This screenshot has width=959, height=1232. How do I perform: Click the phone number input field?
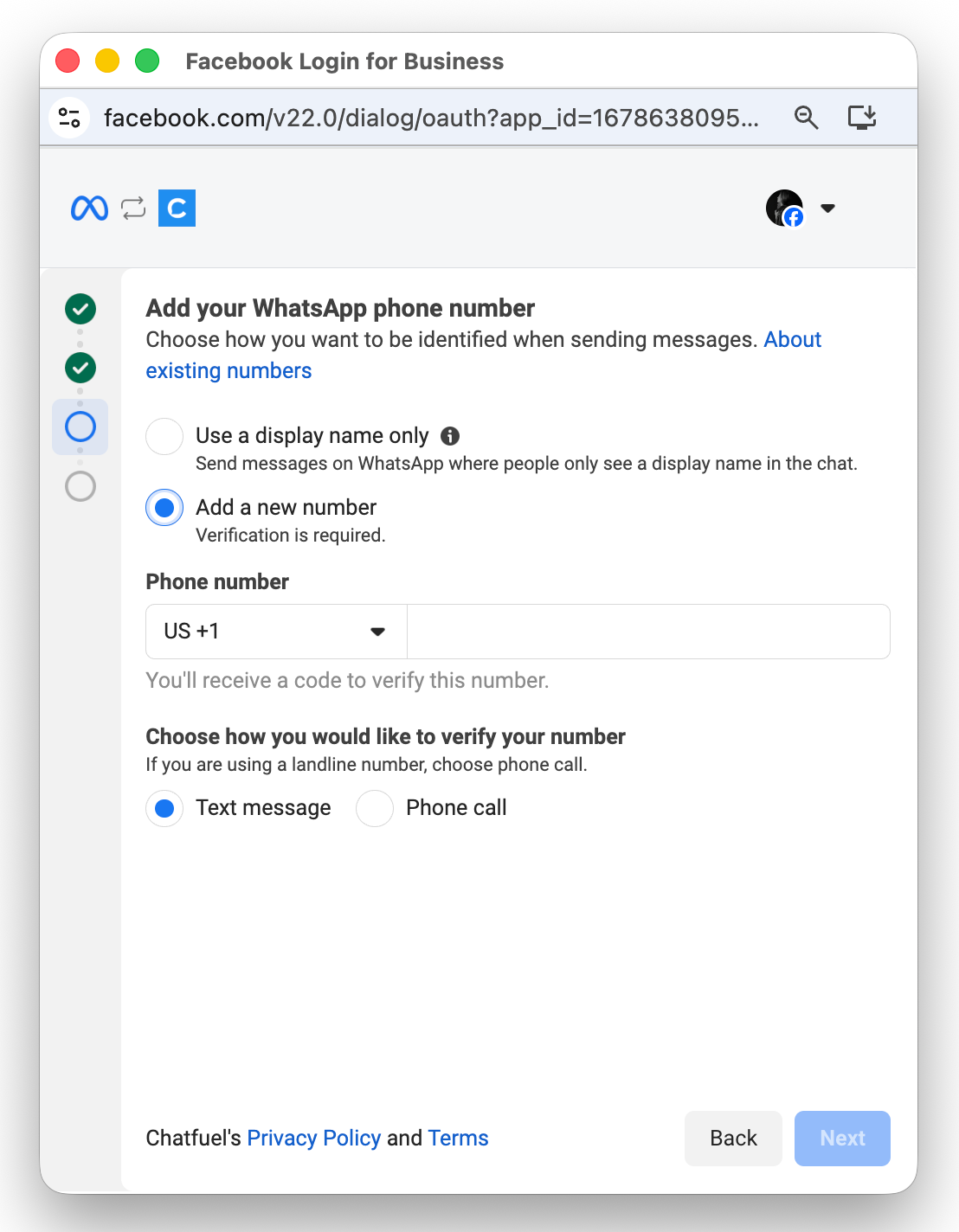click(x=648, y=632)
